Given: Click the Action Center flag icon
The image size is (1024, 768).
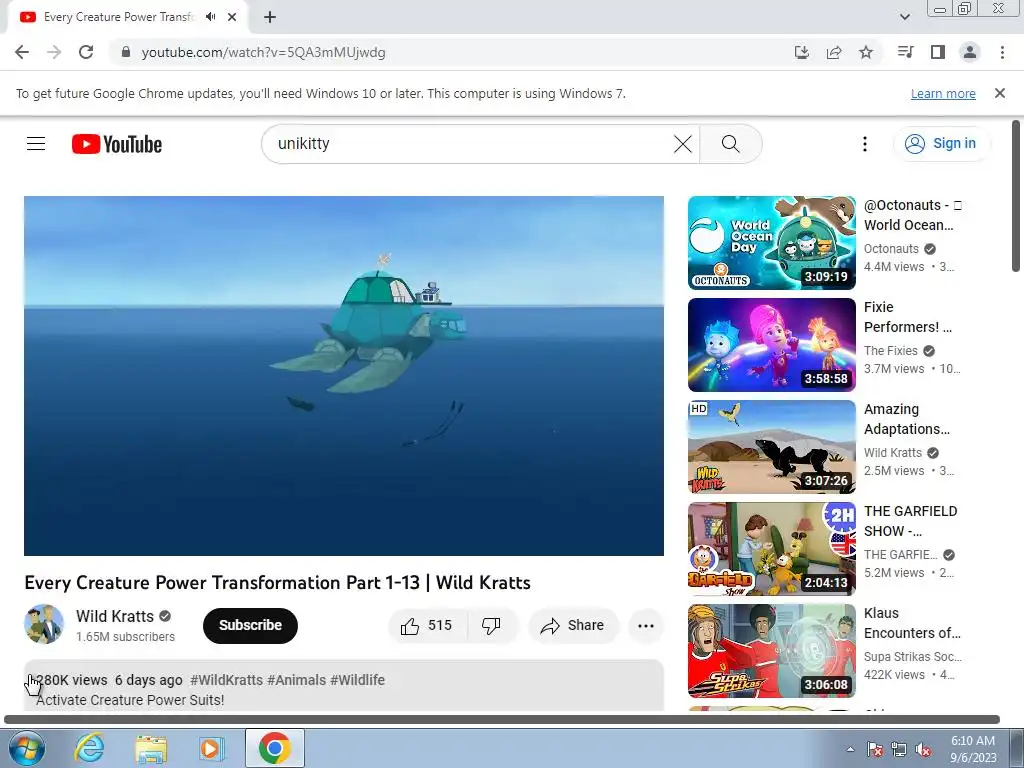Looking at the screenshot, I should [875, 750].
